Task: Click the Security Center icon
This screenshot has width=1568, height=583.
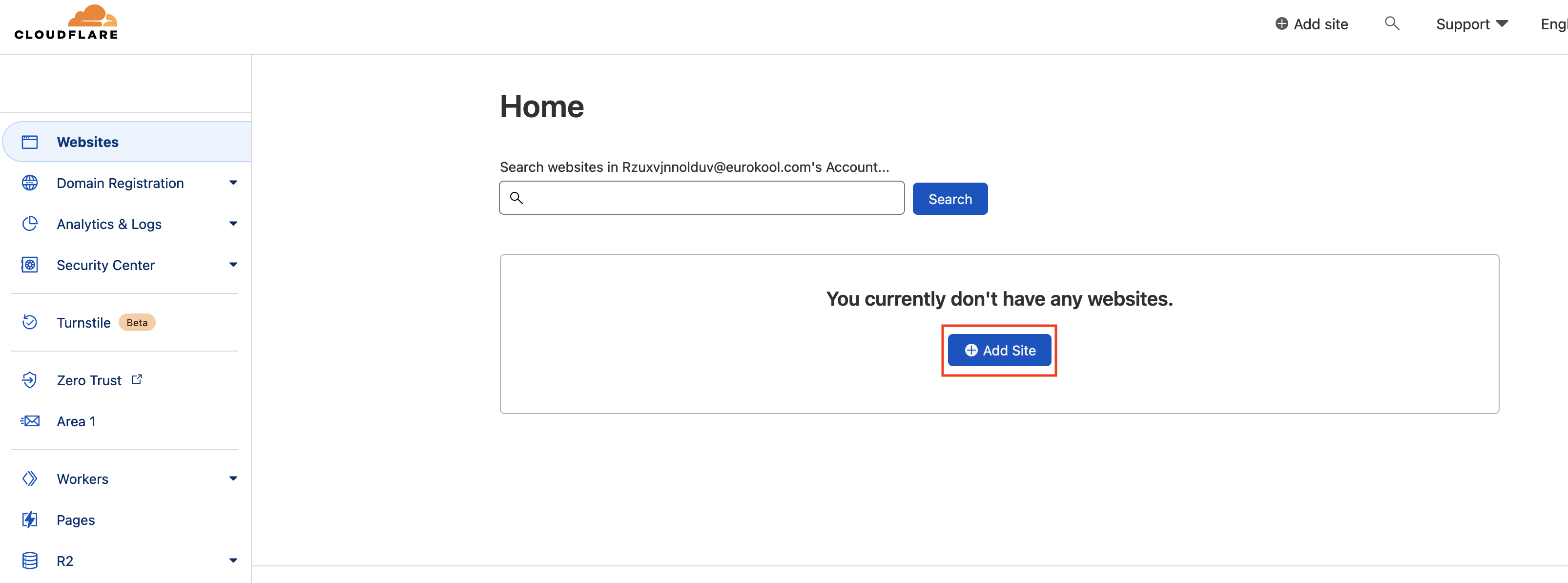Action: click(x=30, y=265)
